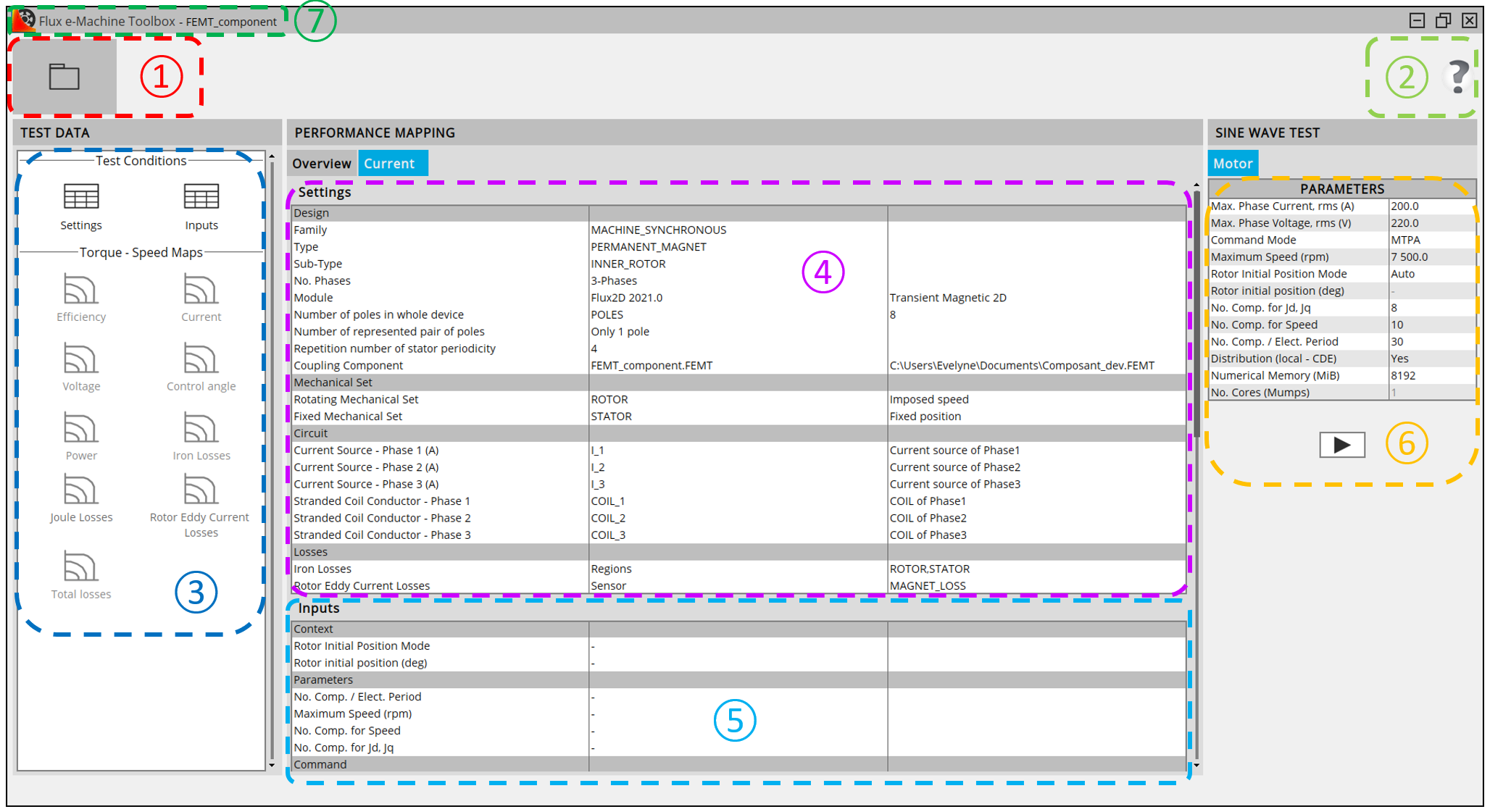The height and width of the screenshot is (812, 1490).
Task: Switch to the Overview tab
Action: coord(321,164)
